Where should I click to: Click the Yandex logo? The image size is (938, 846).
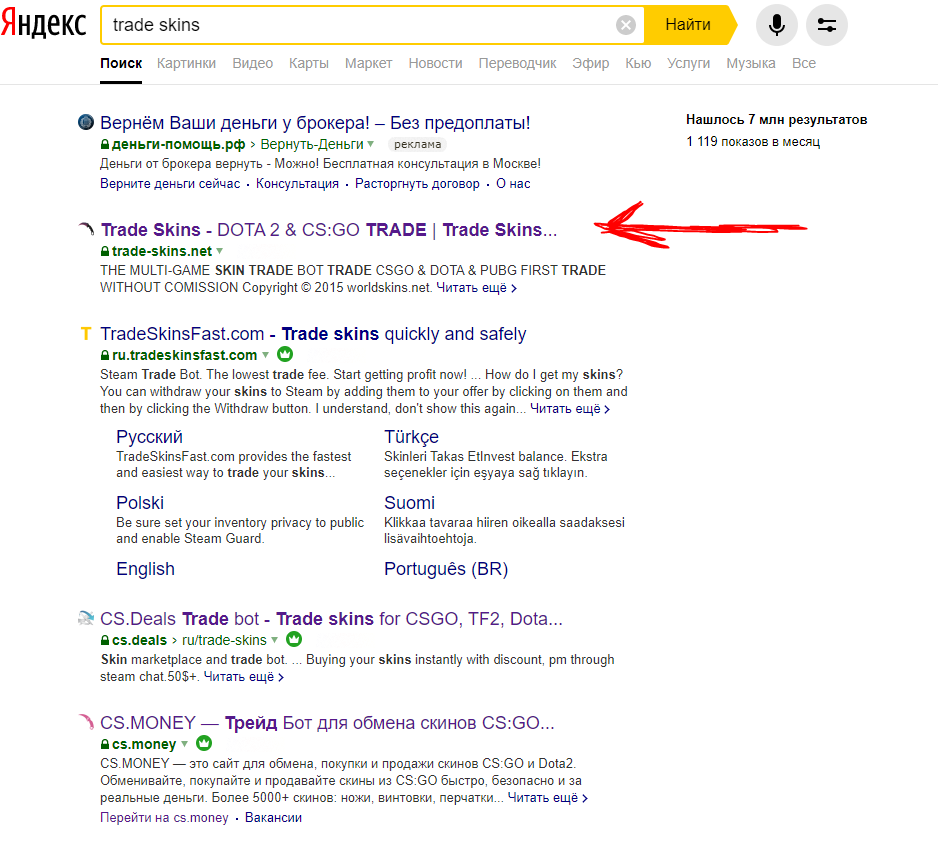[44, 25]
